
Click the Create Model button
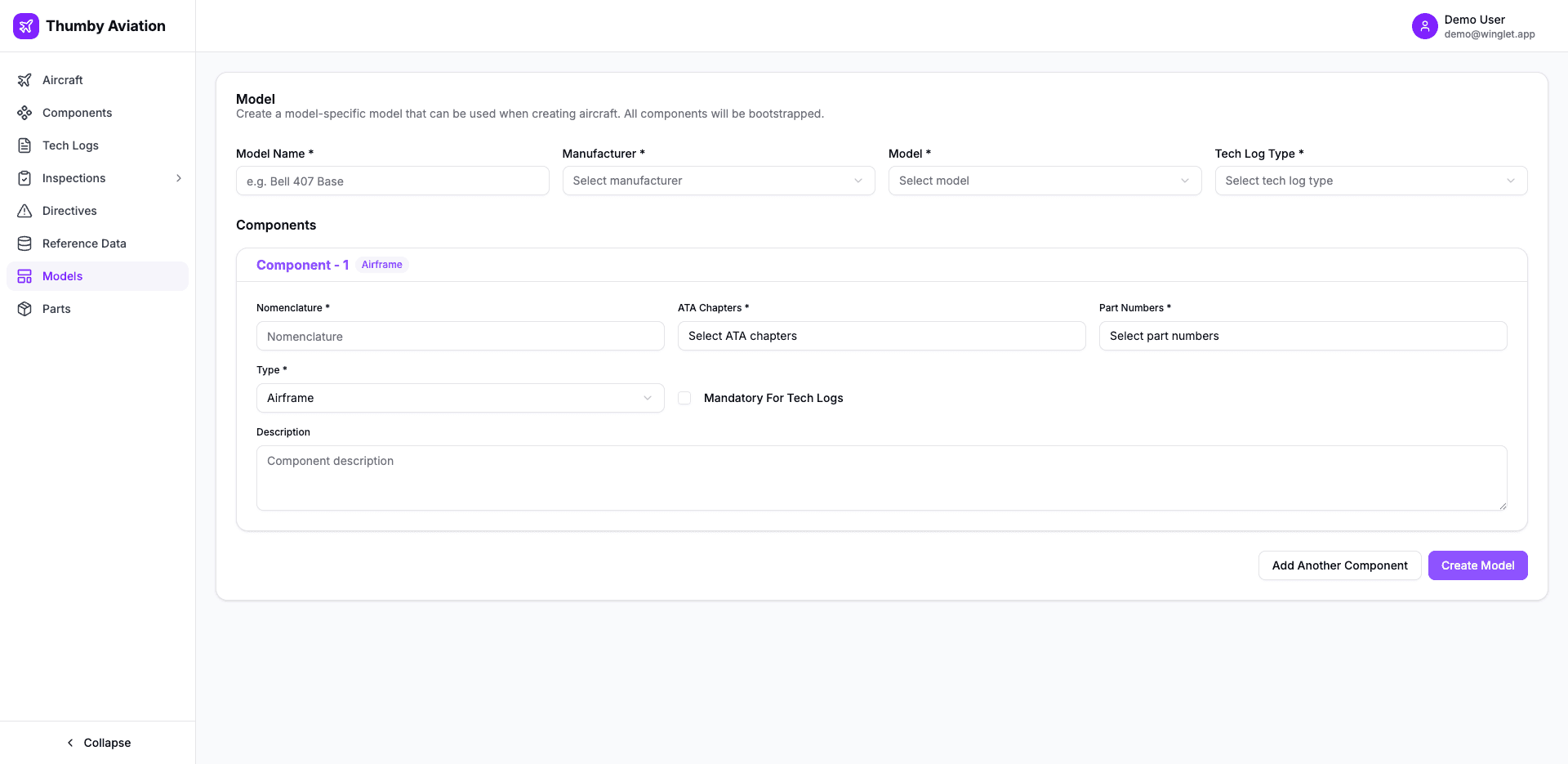tap(1477, 565)
